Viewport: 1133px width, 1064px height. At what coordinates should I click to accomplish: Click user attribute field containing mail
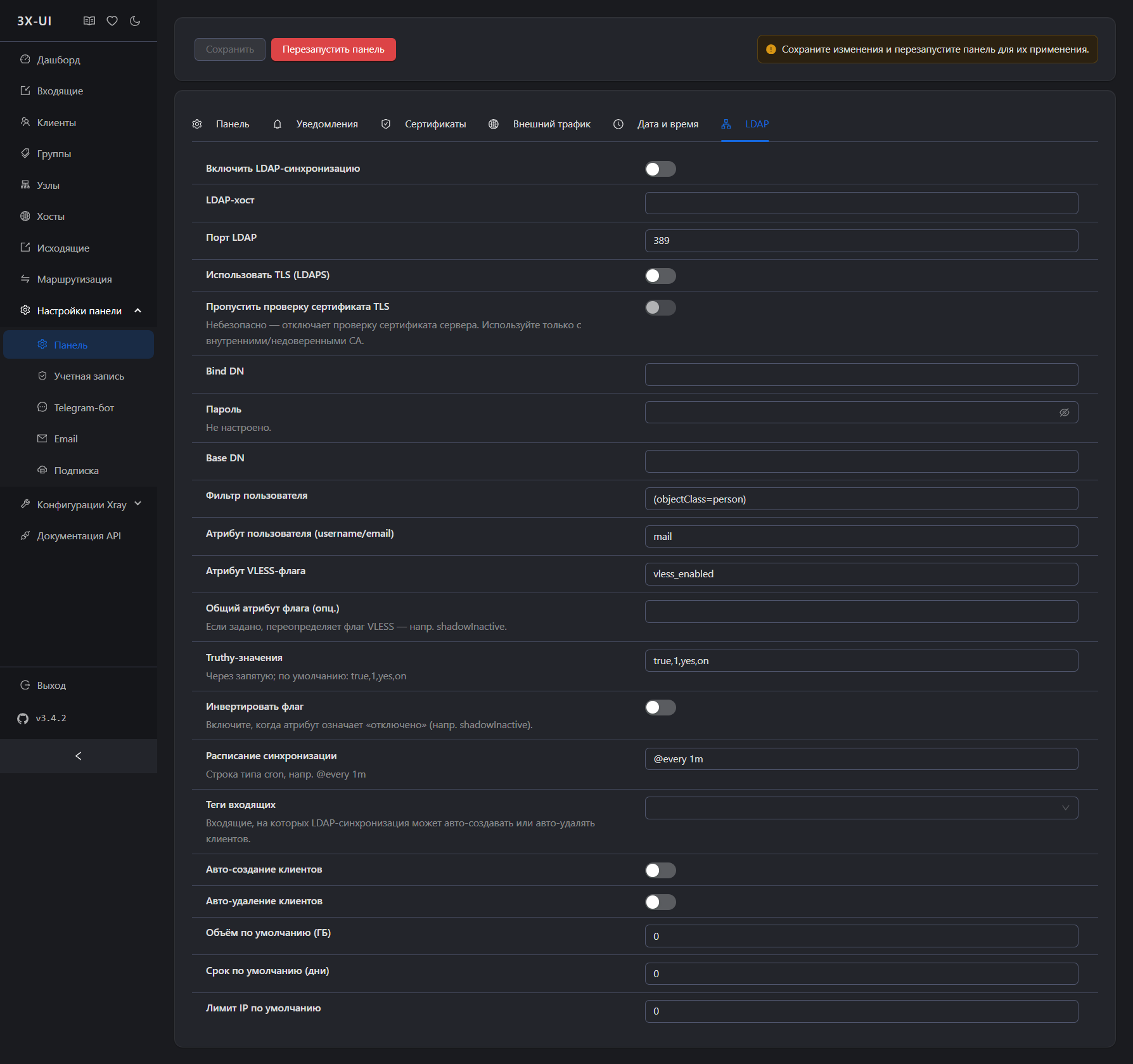pos(862,537)
